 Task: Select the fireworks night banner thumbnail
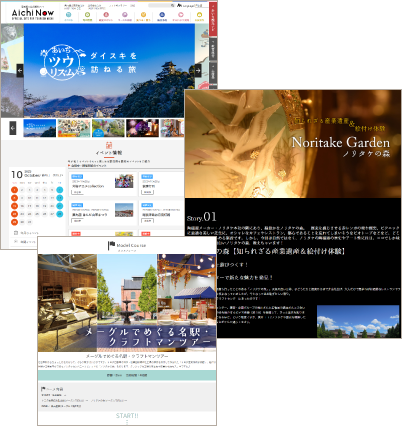142,128
